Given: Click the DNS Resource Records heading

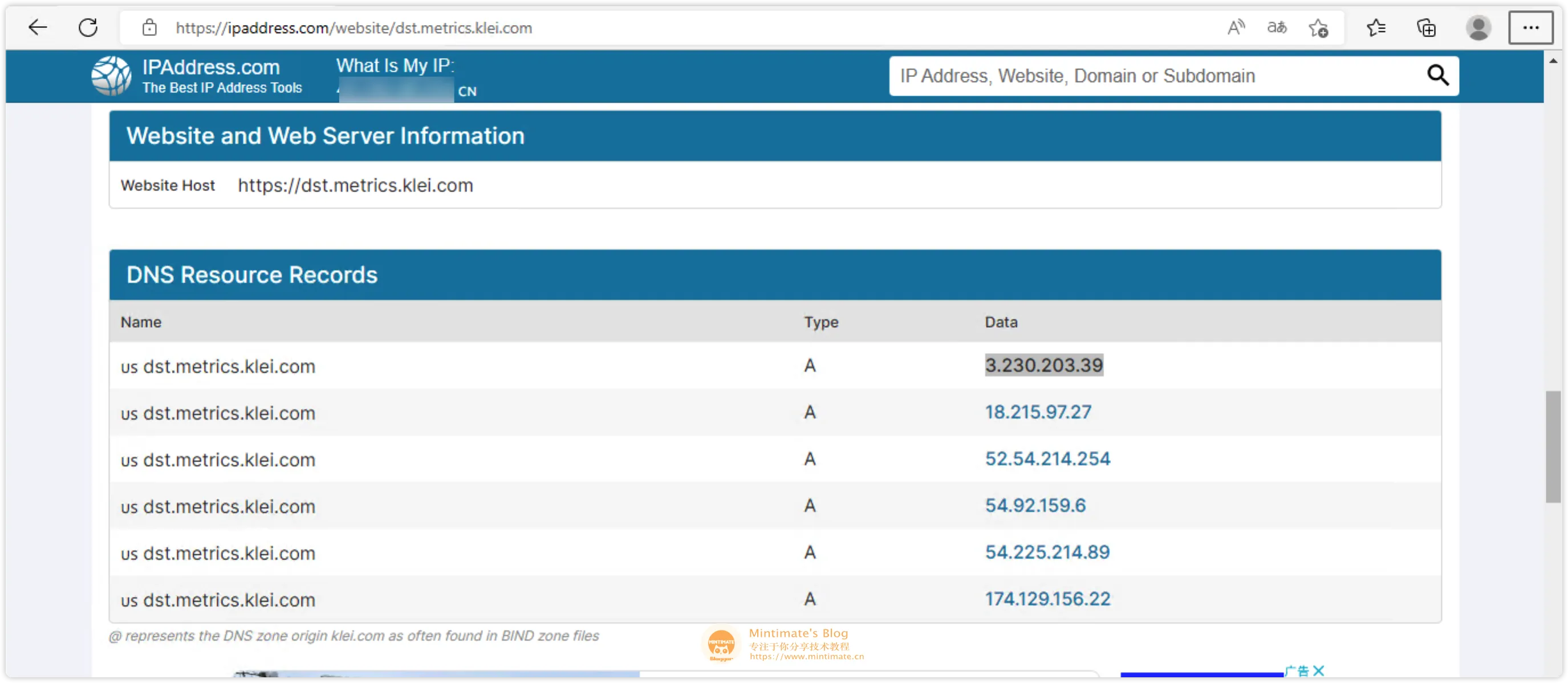Looking at the screenshot, I should click(252, 275).
